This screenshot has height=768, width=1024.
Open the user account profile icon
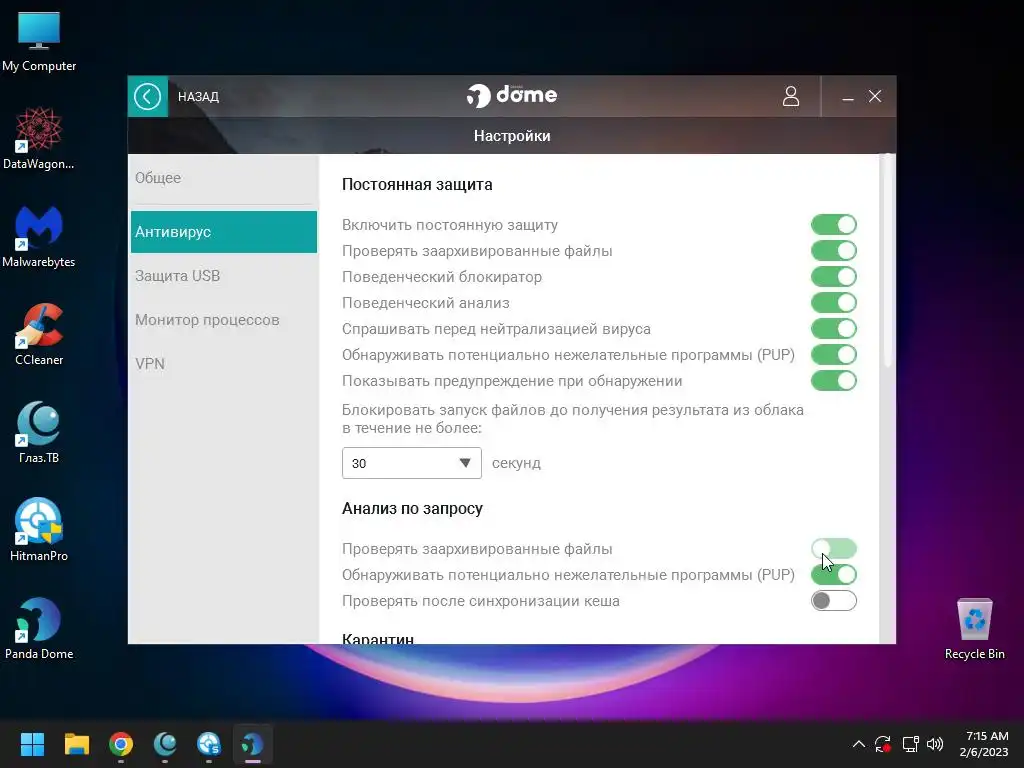[791, 97]
